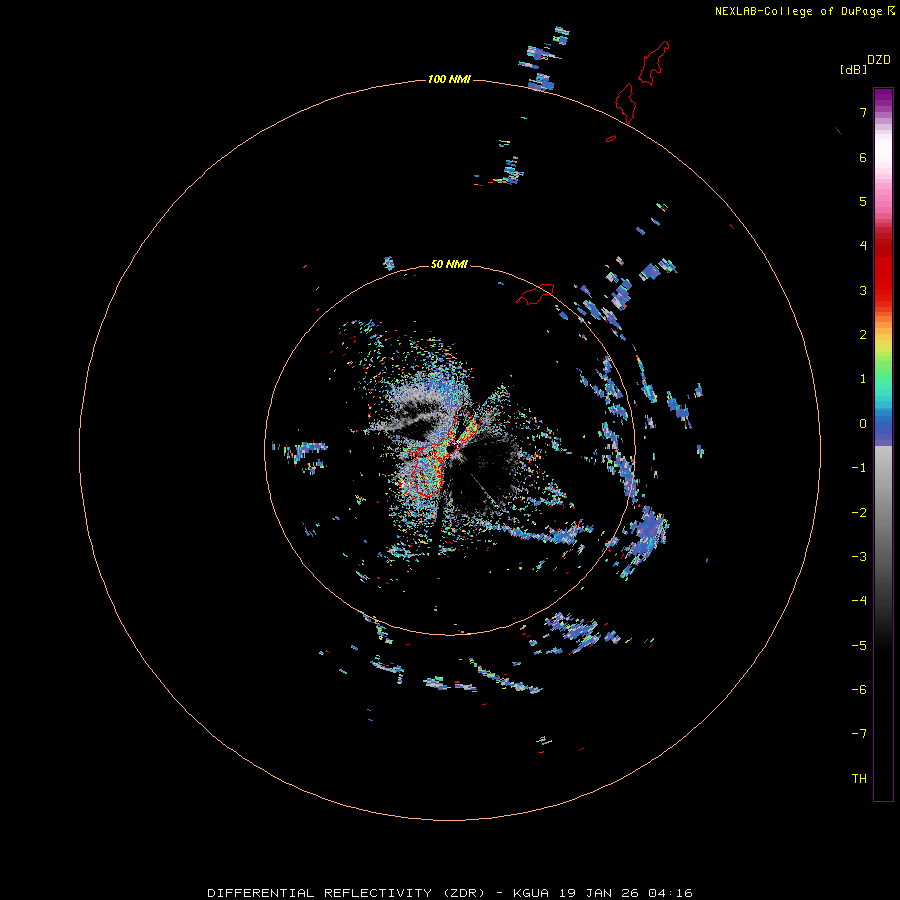This screenshot has height=900, width=900.
Task: Select the 0 value on the dB scale
Action: point(863,424)
